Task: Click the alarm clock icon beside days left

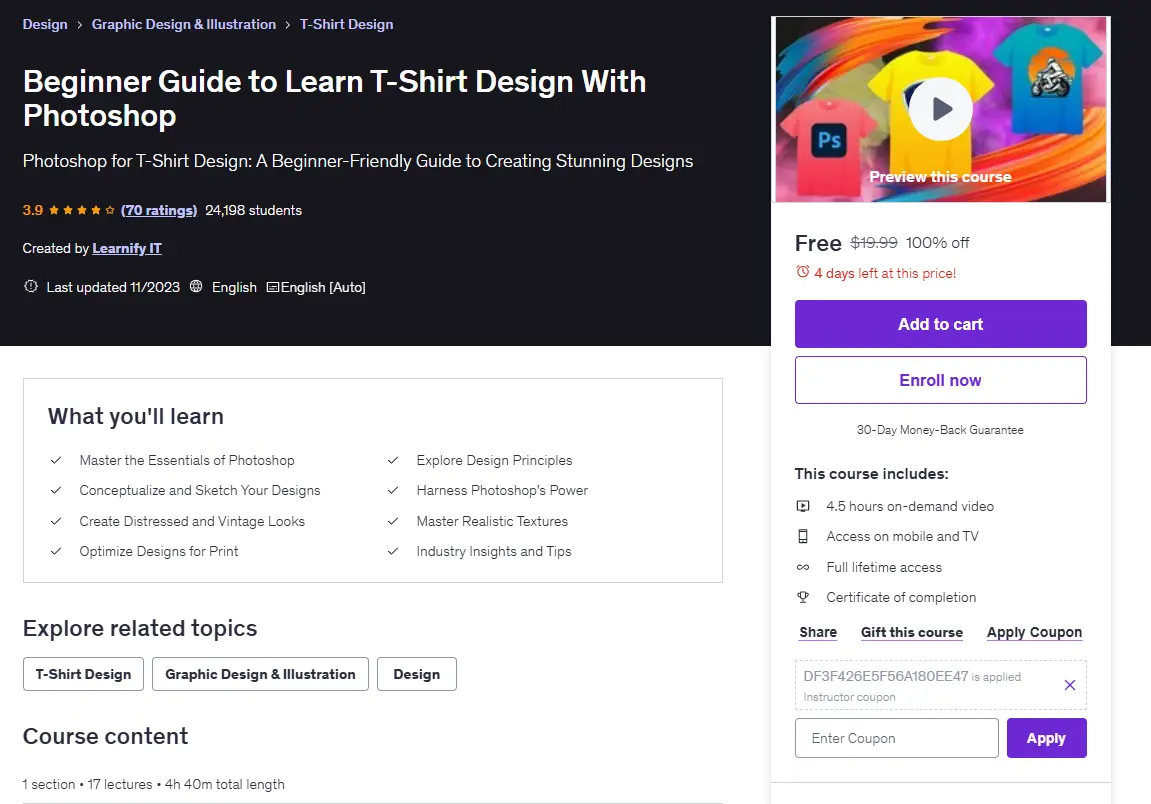Action: pos(803,272)
